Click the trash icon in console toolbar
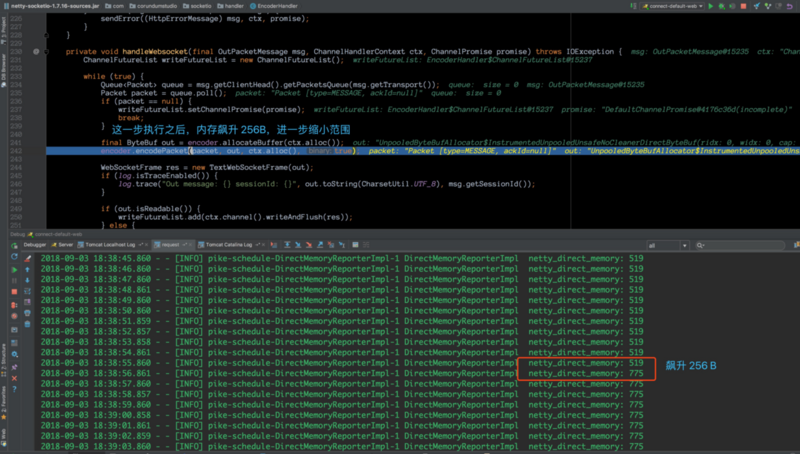This screenshot has height=454, width=800. pos(28,324)
